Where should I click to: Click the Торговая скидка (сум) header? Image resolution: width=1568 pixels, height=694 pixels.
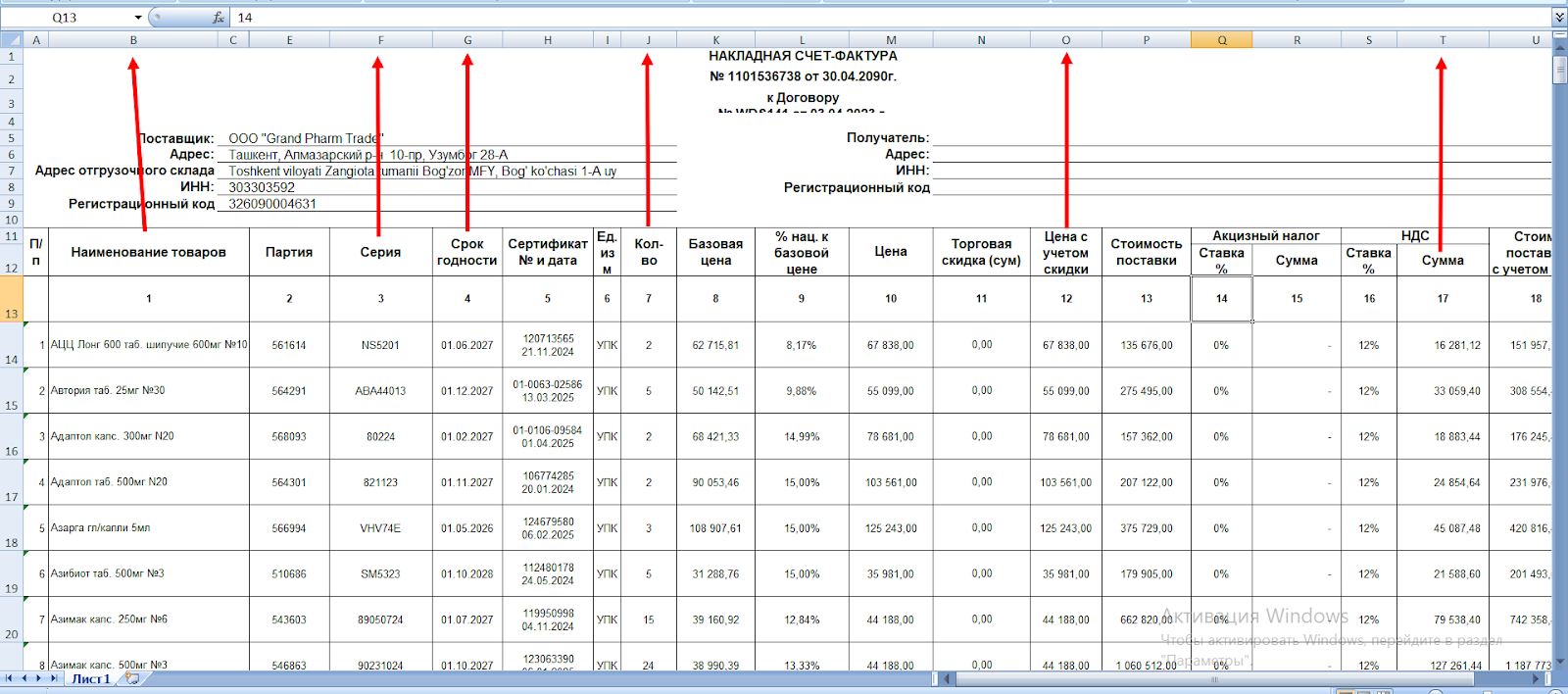point(981,252)
